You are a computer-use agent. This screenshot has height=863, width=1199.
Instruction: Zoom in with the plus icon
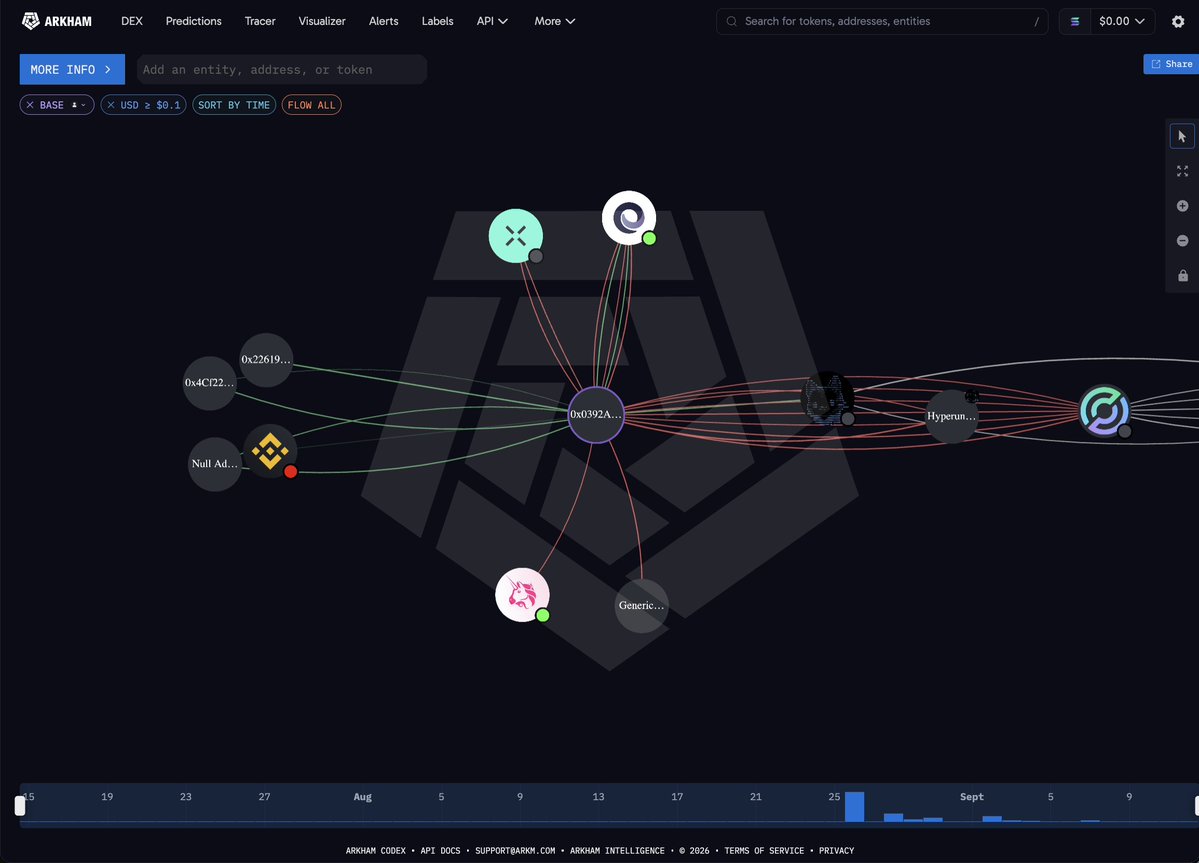(1182, 206)
